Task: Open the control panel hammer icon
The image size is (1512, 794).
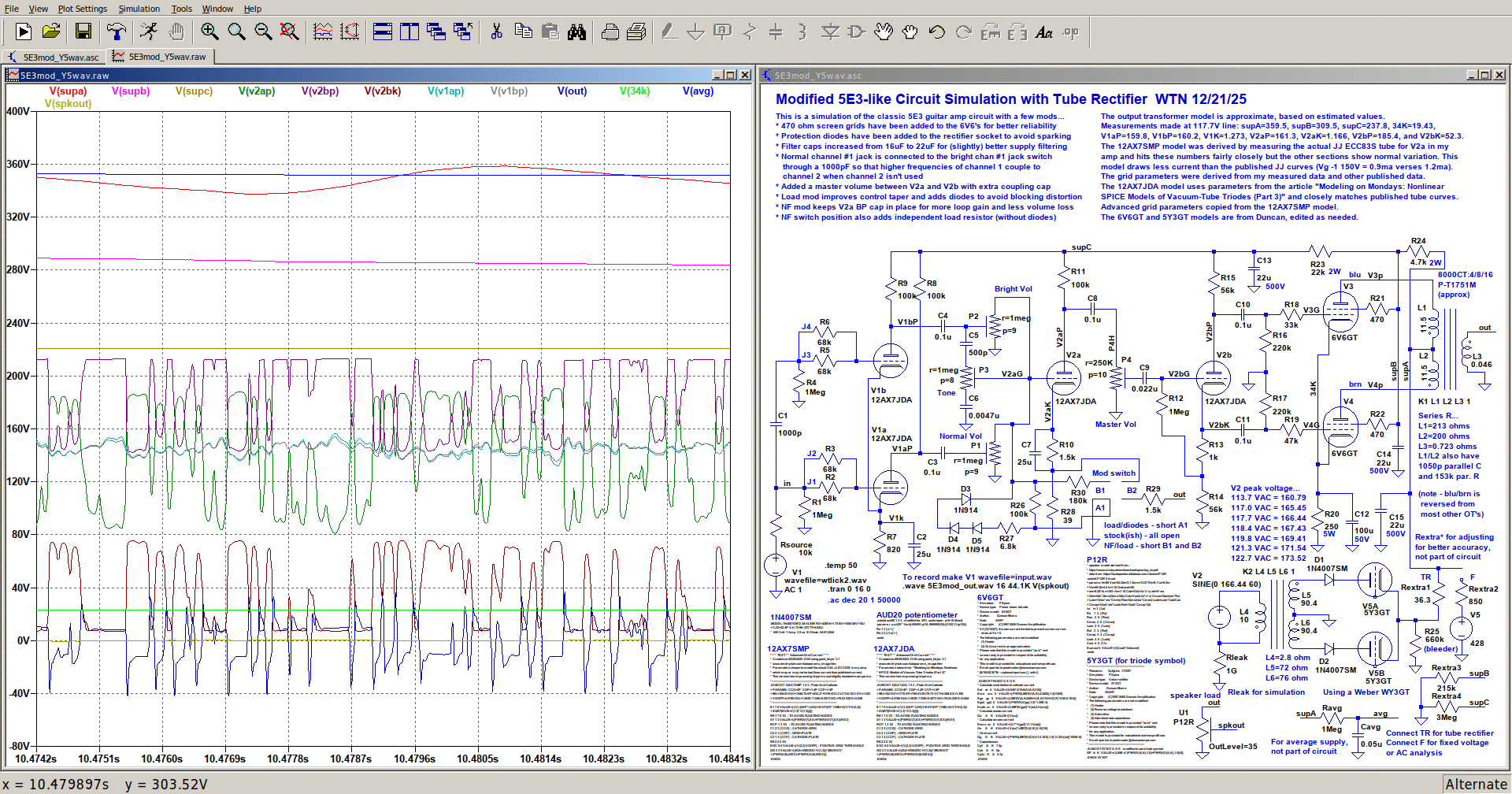Action: (x=117, y=32)
